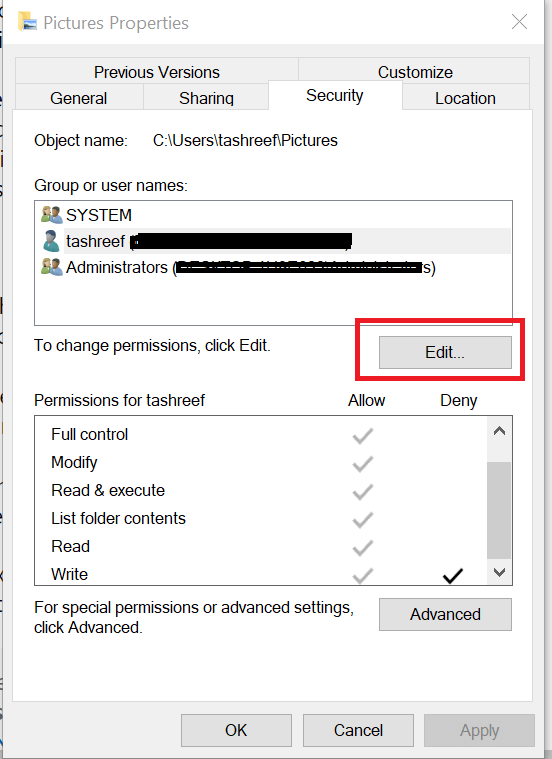The width and height of the screenshot is (552, 759).
Task: Click the Administrators group icon
Action: (x=52, y=267)
